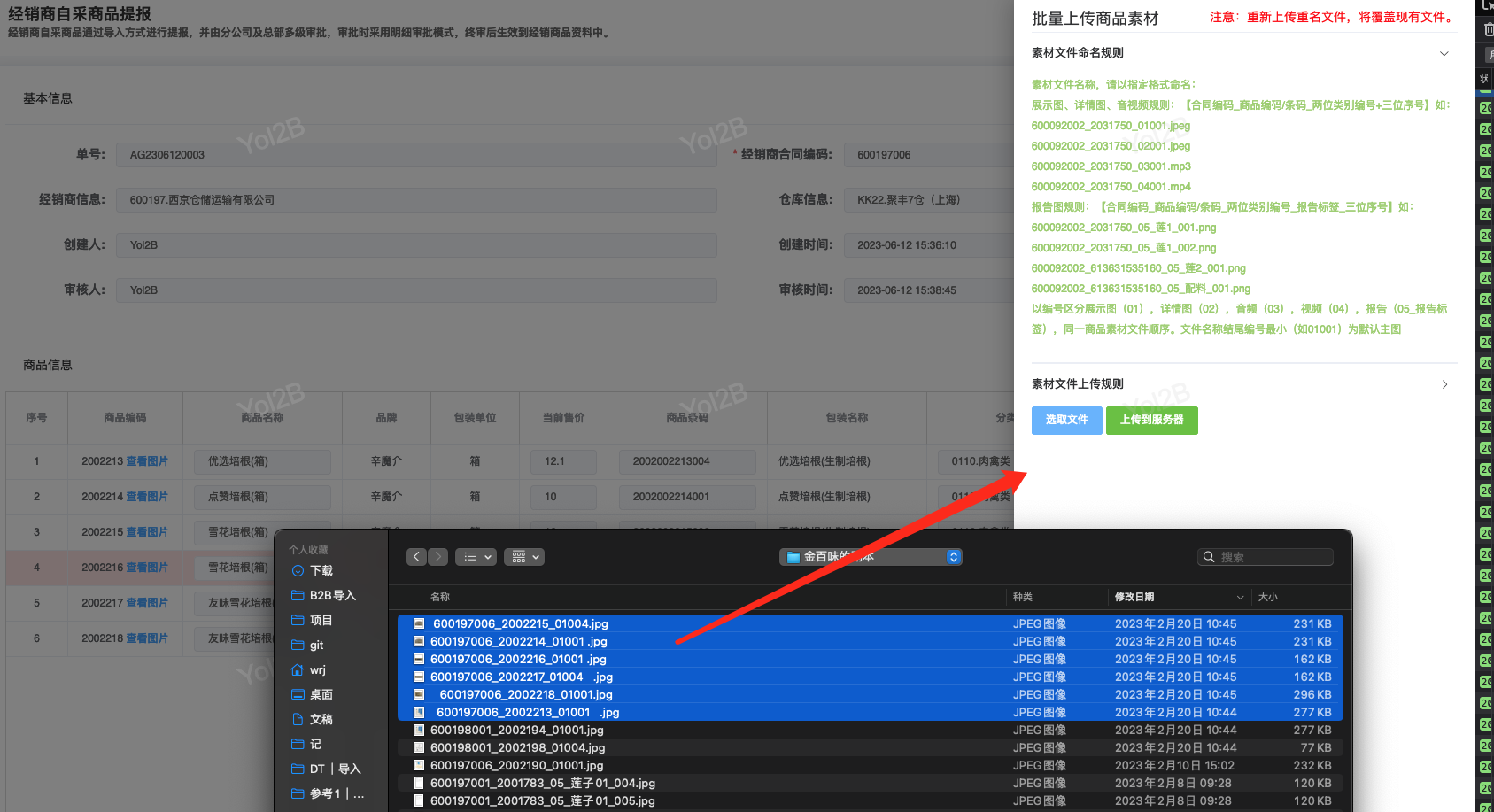This screenshot has height=812, width=1494.
Task: Collapse the 素材文件命名规则 section
Action: (1444, 54)
